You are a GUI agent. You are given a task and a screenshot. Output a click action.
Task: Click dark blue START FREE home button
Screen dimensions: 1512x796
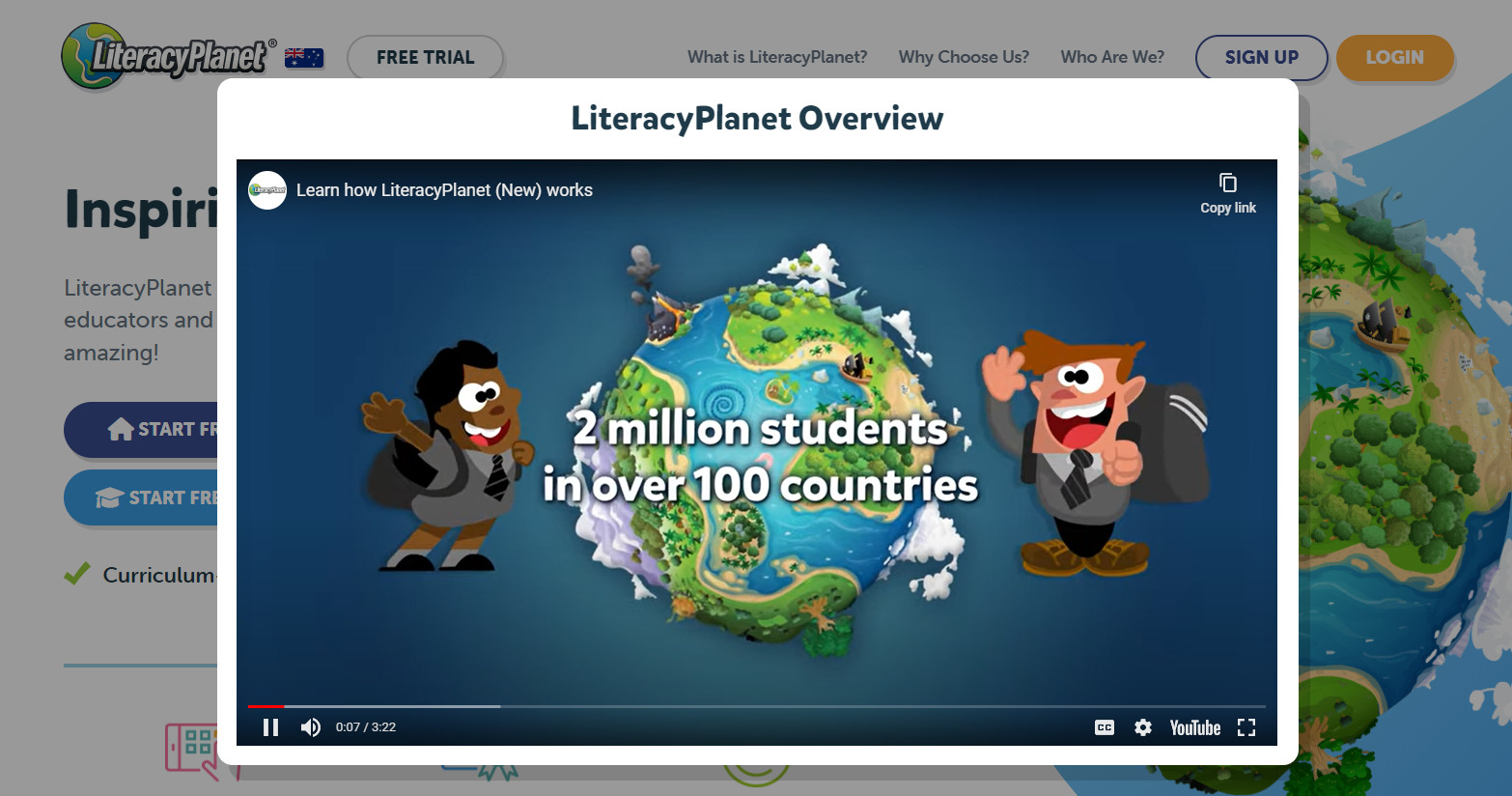click(141, 430)
